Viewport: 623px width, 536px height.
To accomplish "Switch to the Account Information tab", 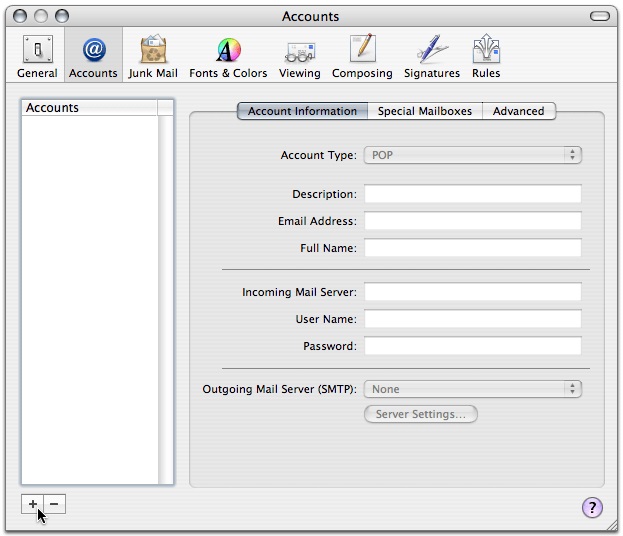I will (x=302, y=111).
